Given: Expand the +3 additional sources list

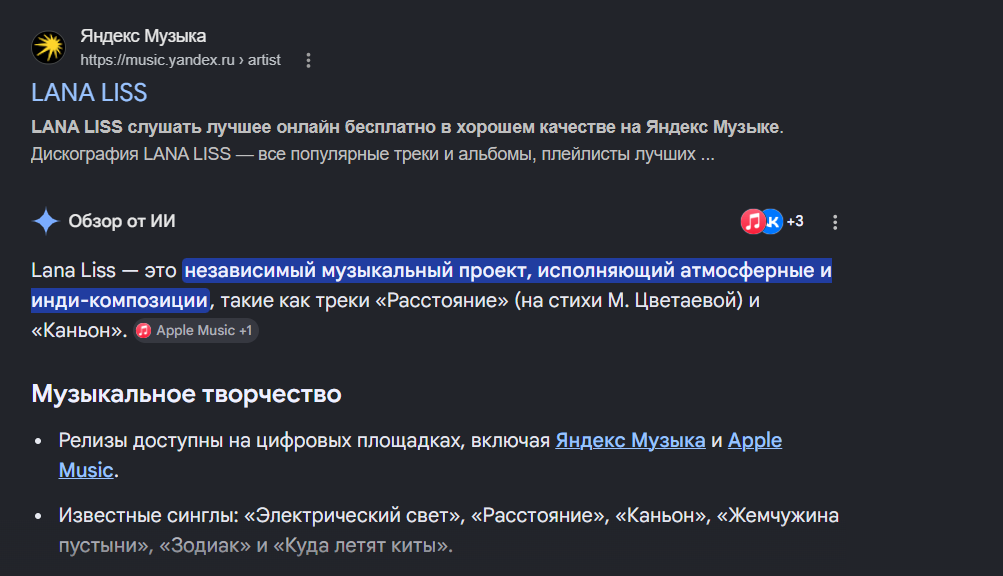Looking at the screenshot, I should pos(795,221).
